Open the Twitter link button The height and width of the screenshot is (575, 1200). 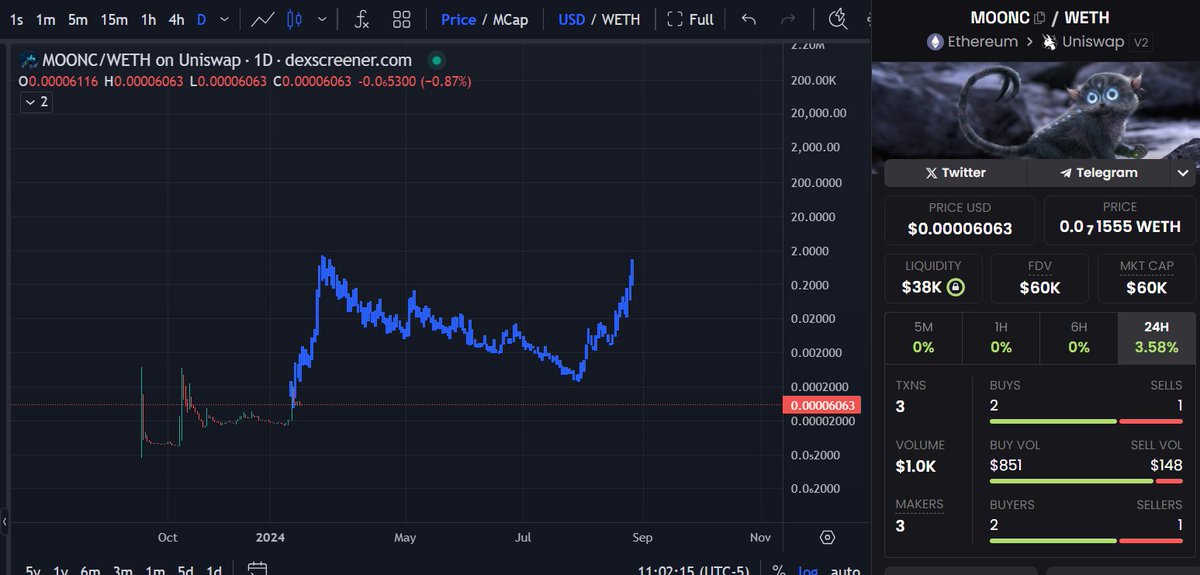coord(956,173)
